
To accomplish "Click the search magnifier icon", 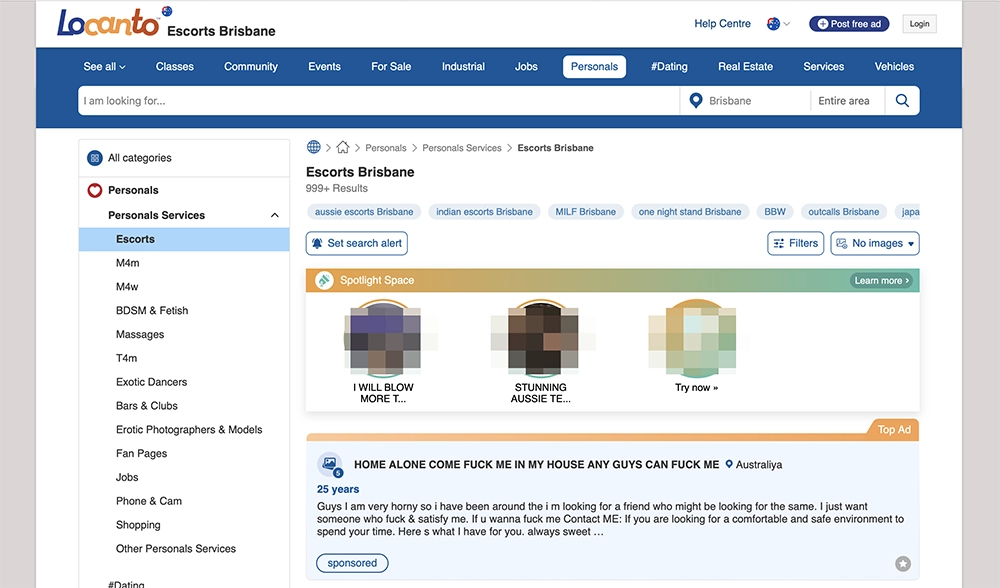I will click(x=902, y=101).
